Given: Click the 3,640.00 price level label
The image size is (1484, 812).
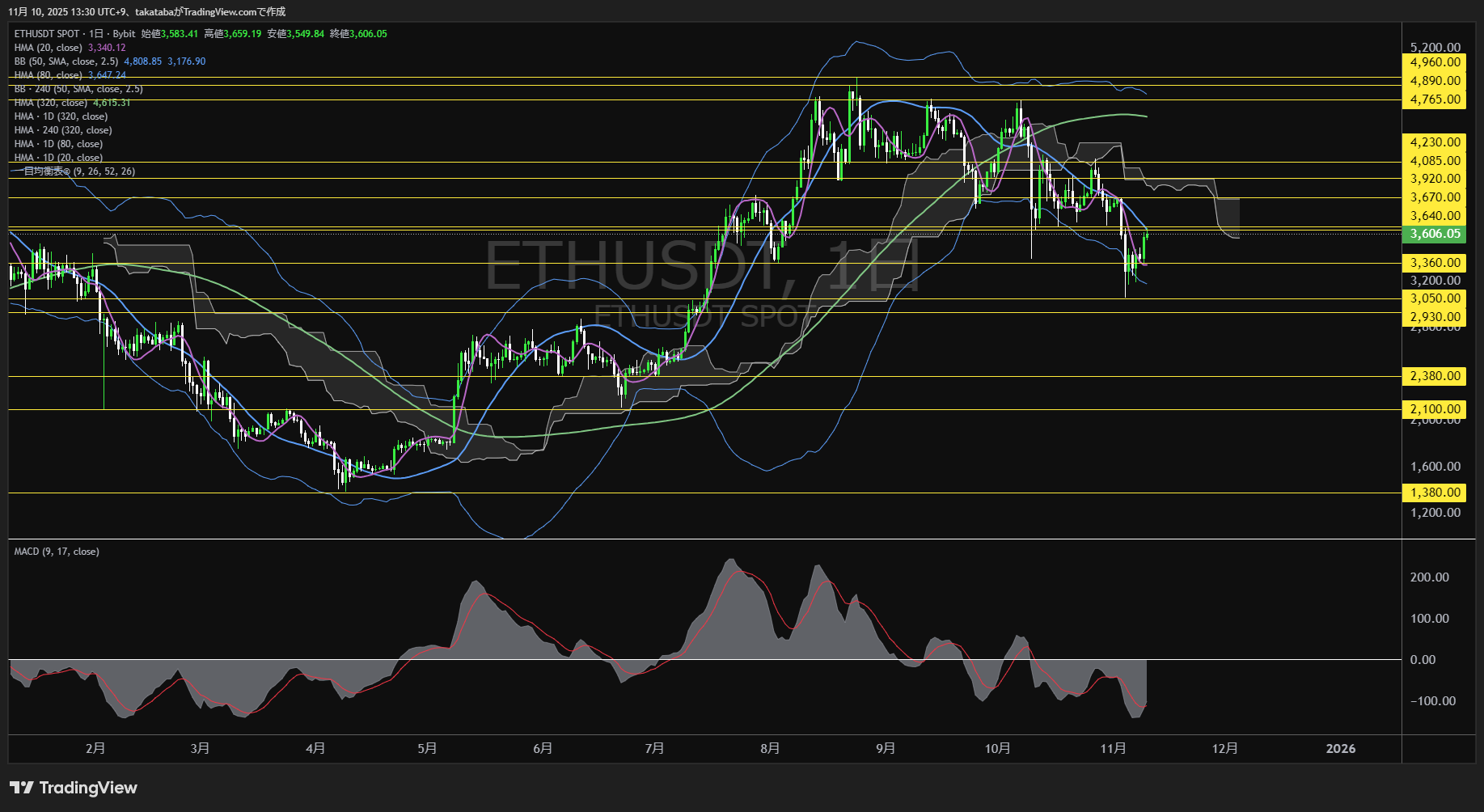Looking at the screenshot, I should pos(1435,216).
